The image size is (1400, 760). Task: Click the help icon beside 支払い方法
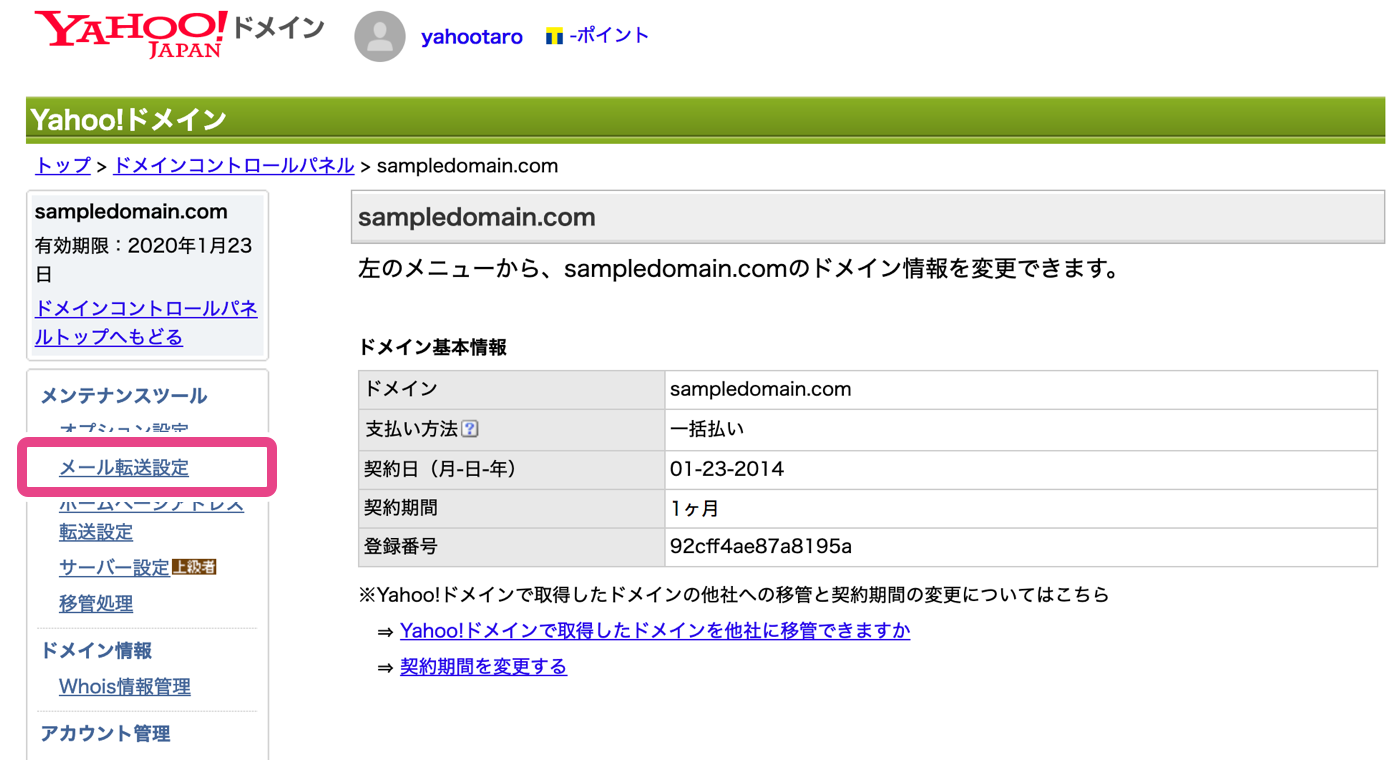[470, 429]
